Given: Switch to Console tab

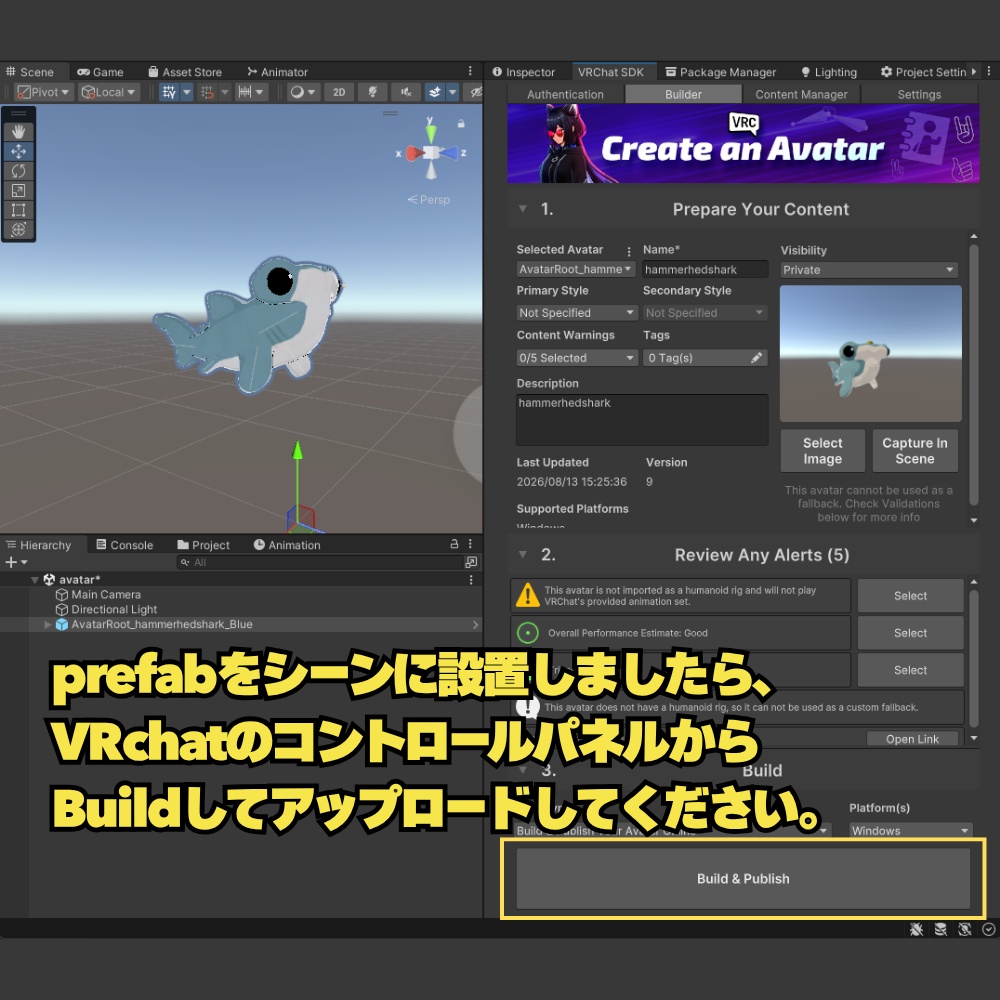Looking at the screenshot, I should coord(124,545).
